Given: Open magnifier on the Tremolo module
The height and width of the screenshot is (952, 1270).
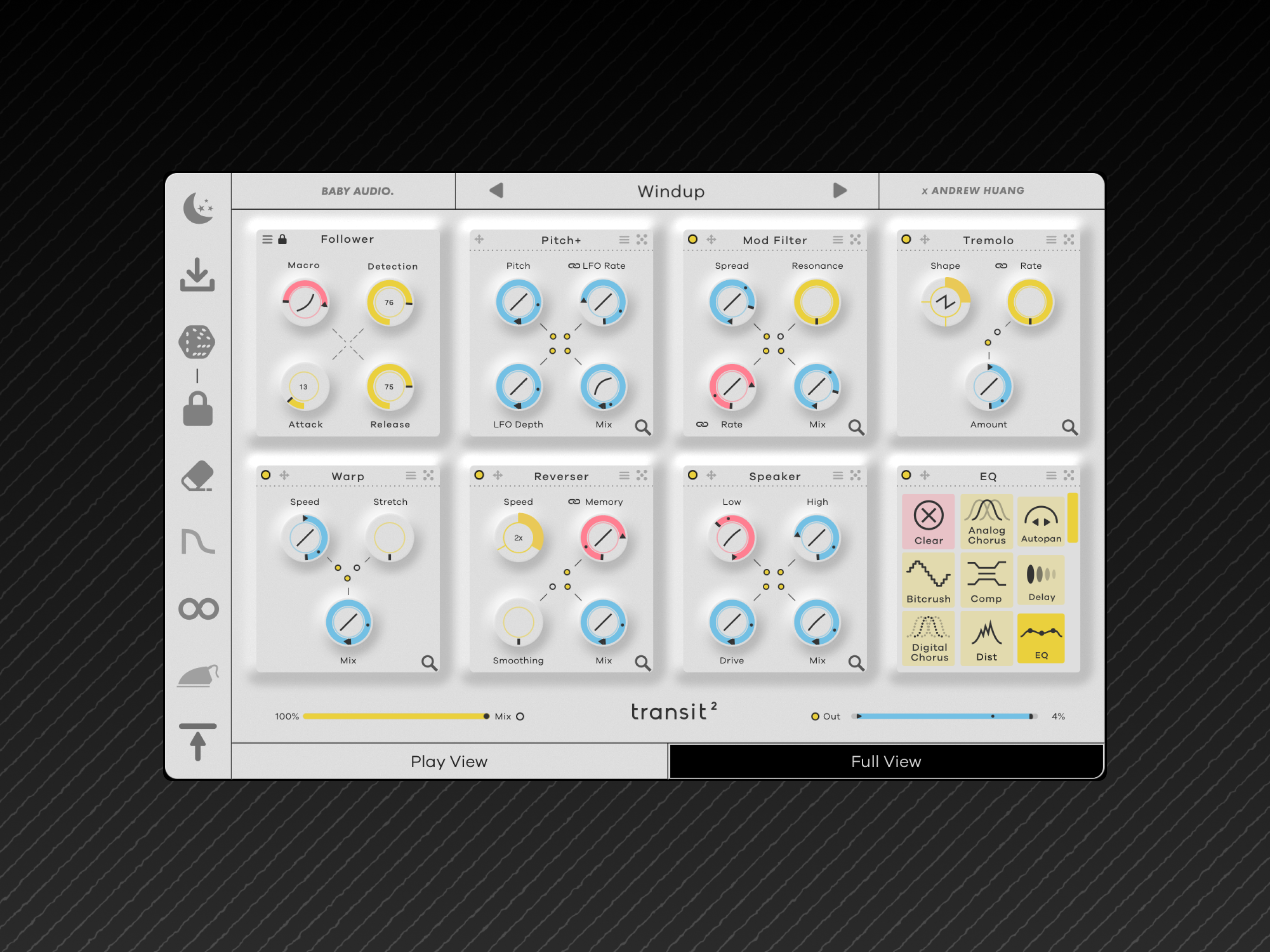Looking at the screenshot, I should 1070,427.
